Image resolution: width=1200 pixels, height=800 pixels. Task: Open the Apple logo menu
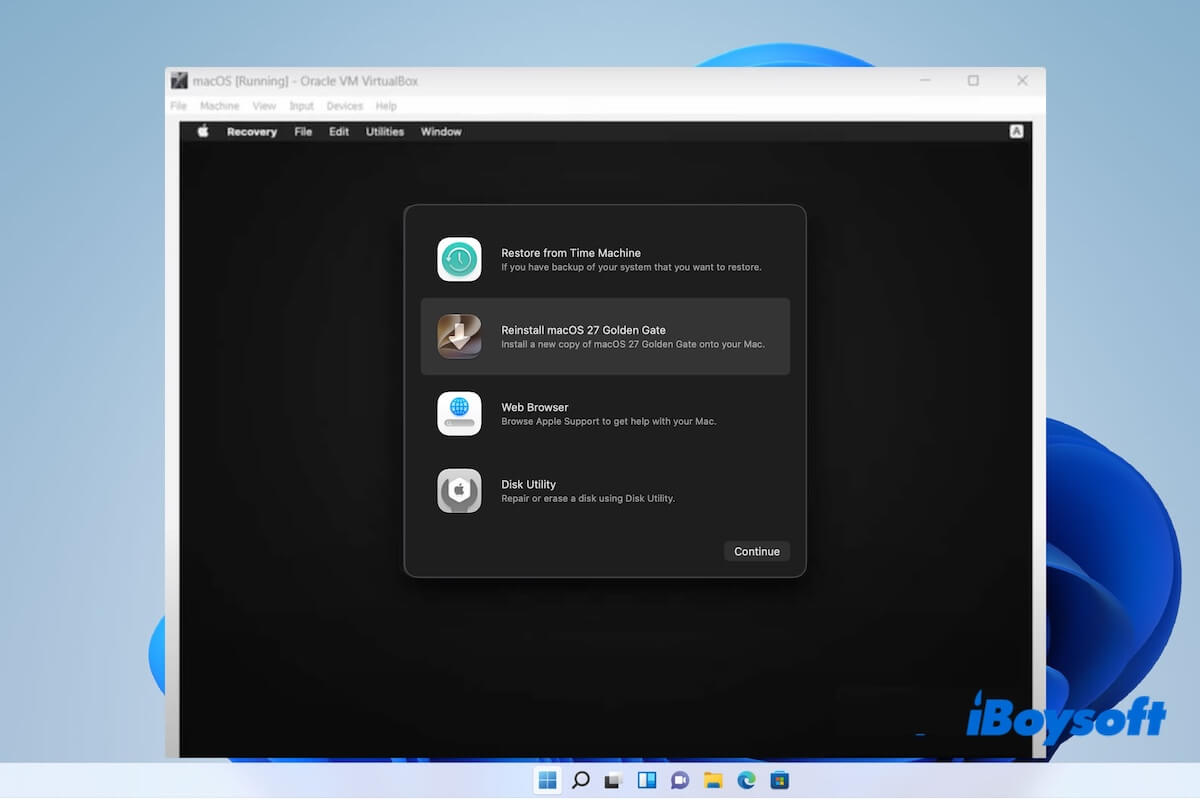click(203, 131)
